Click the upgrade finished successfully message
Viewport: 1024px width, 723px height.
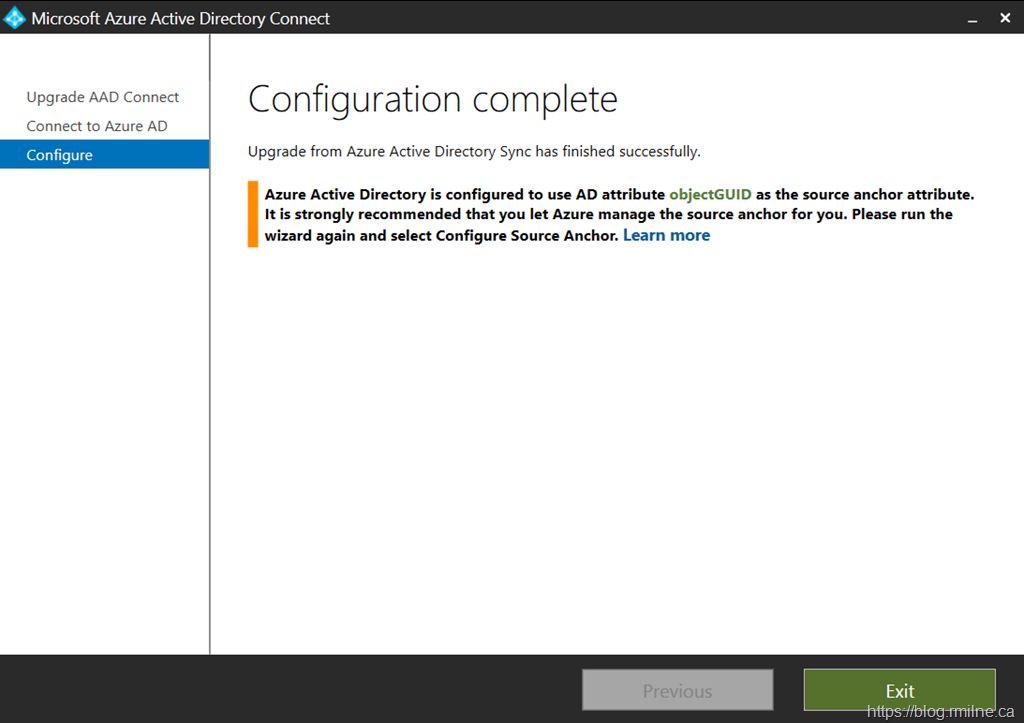click(x=474, y=151)
